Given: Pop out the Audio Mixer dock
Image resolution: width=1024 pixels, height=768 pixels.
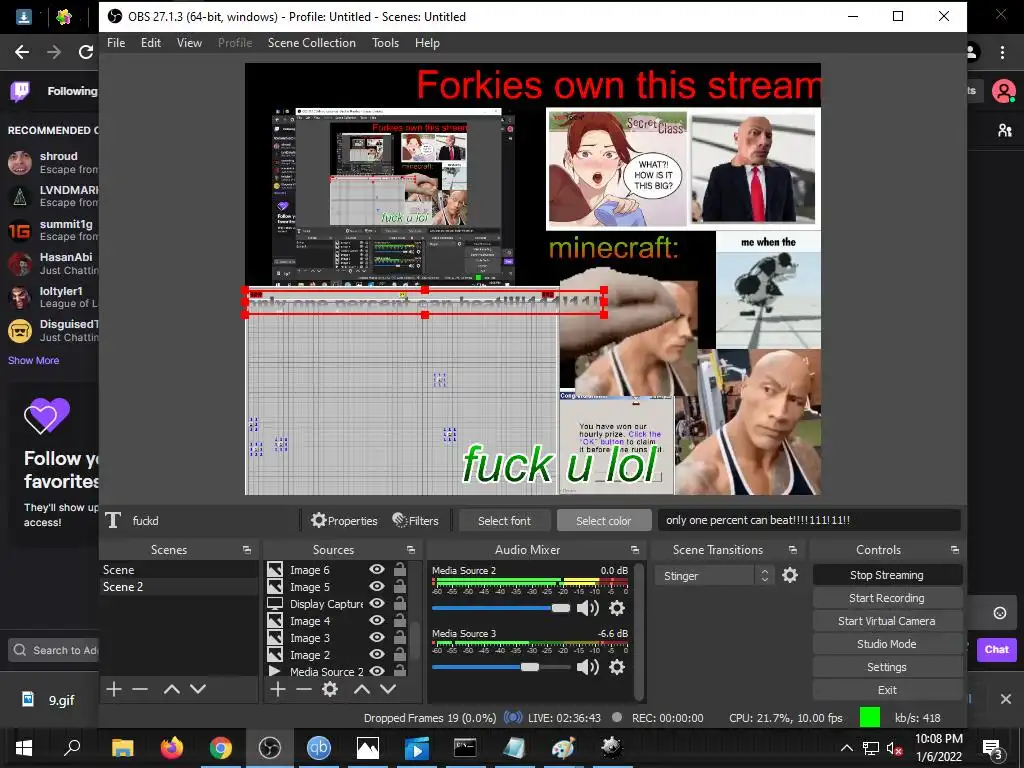Looking at the screenshot, I should [x=635, y=550].
